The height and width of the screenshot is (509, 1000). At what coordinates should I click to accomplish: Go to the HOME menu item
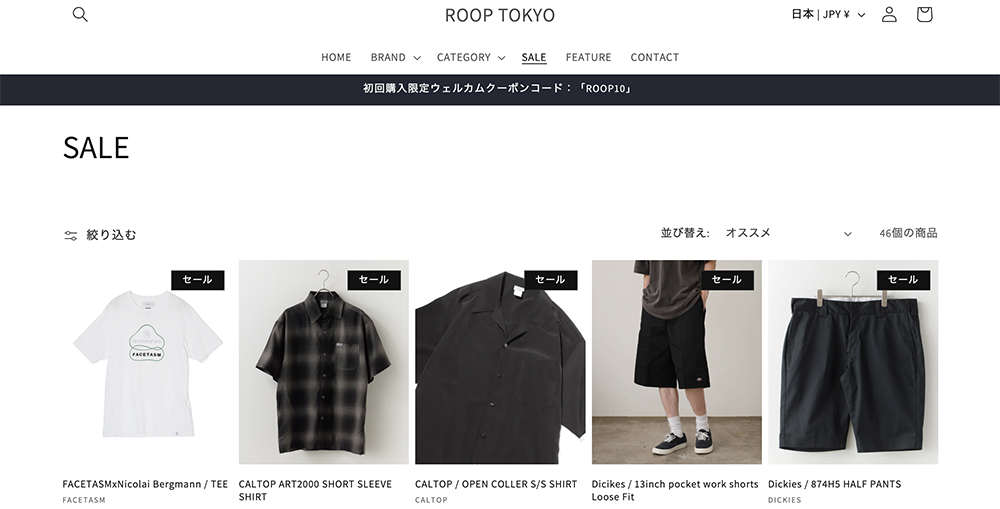(336, 57)
